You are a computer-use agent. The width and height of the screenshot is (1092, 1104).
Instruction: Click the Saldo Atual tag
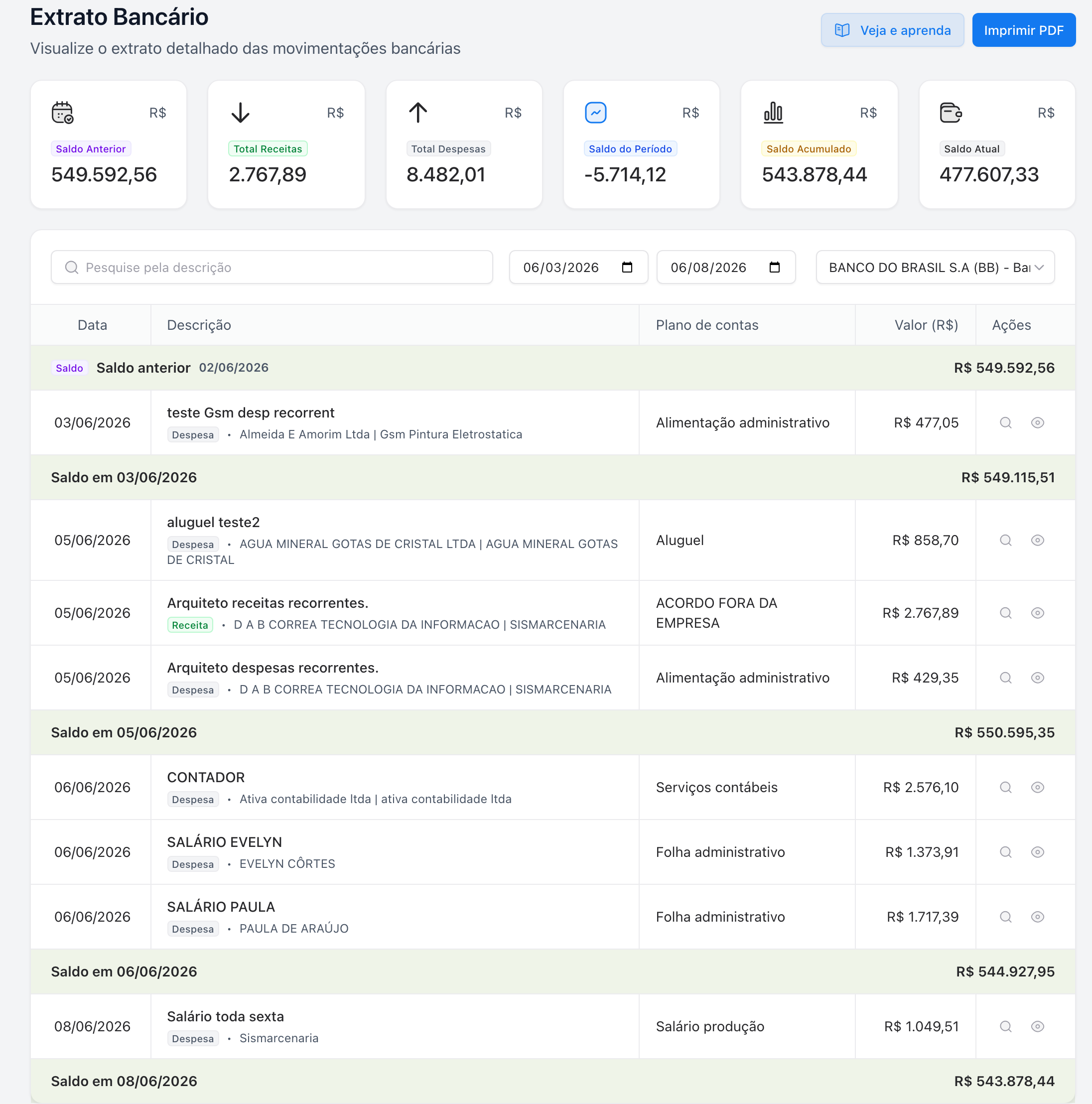[971, 148]
